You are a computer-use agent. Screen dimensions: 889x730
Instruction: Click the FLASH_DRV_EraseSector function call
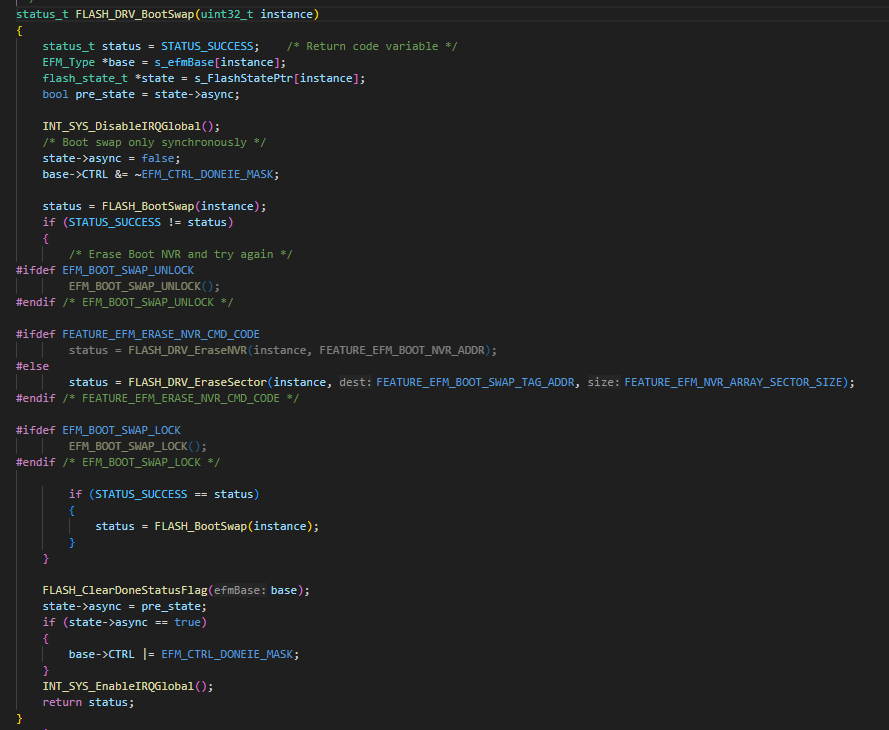pyautogui.click(x=197, y=383)
